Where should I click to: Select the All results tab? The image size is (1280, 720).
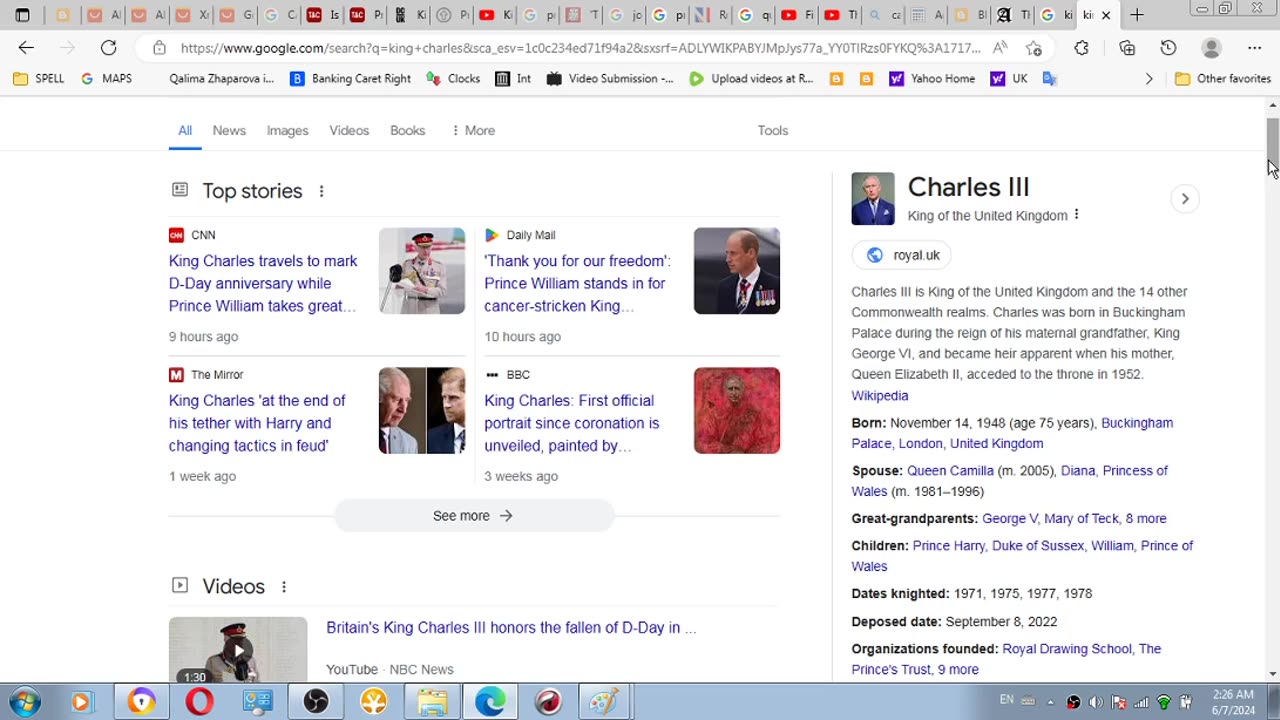coord(185,130)
